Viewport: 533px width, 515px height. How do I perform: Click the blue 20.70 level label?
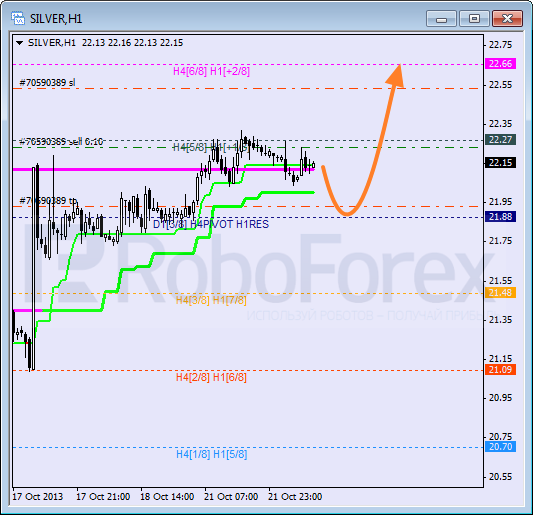pyautogui.click(x=500, y=446)
